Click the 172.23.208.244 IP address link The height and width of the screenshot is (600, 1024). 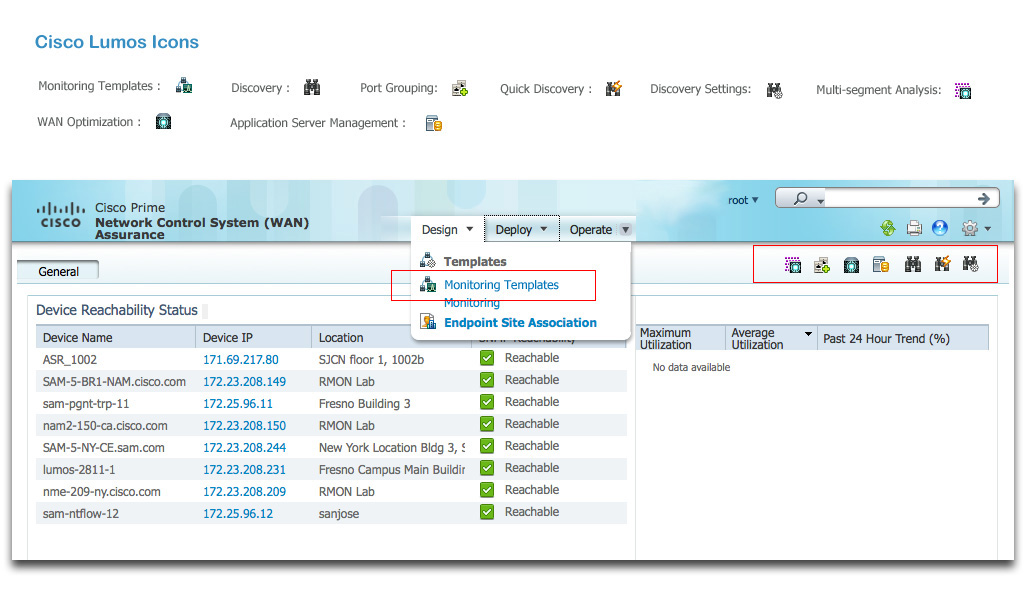point(244,447)
